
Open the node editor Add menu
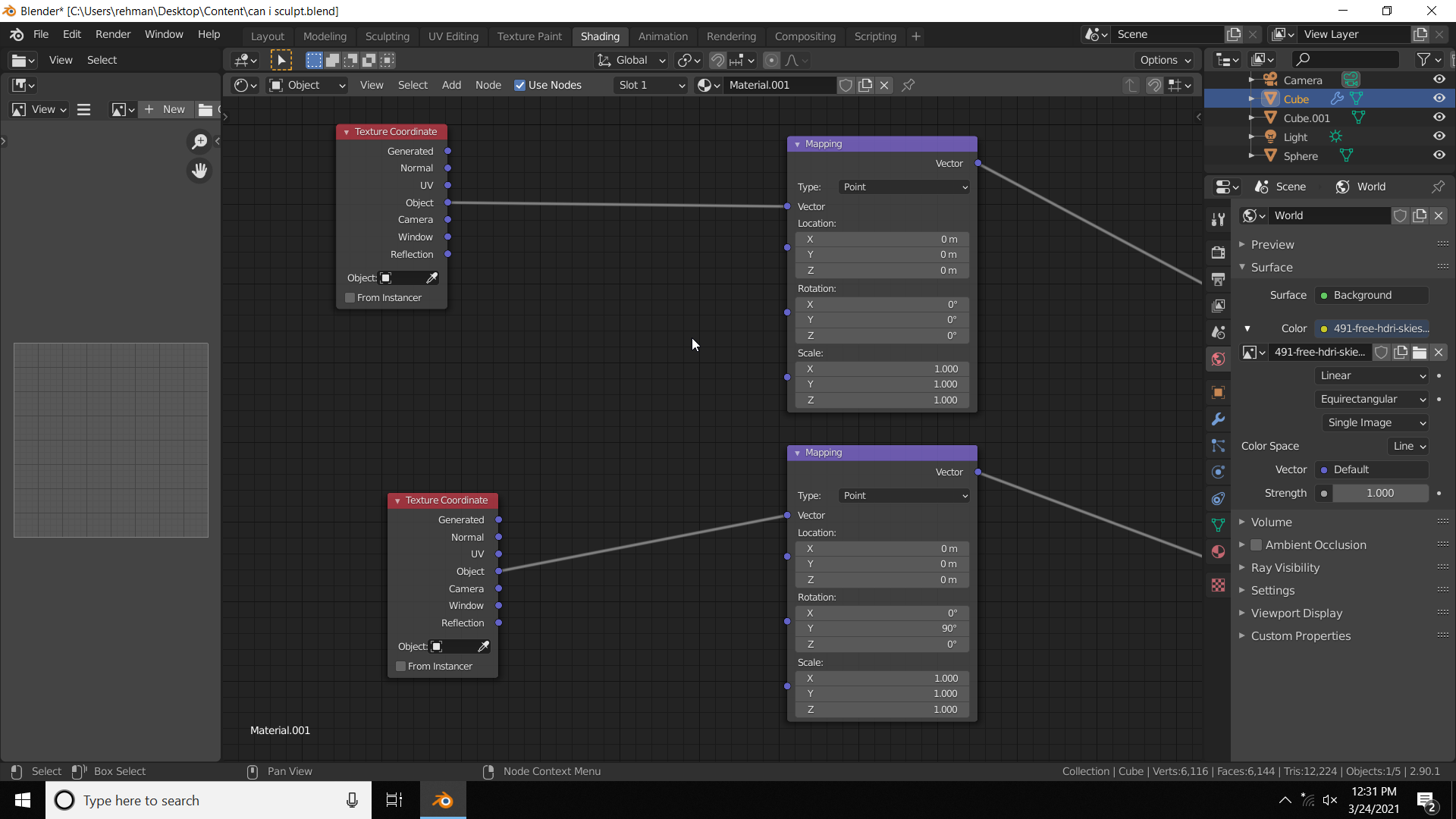coord(451,85)
